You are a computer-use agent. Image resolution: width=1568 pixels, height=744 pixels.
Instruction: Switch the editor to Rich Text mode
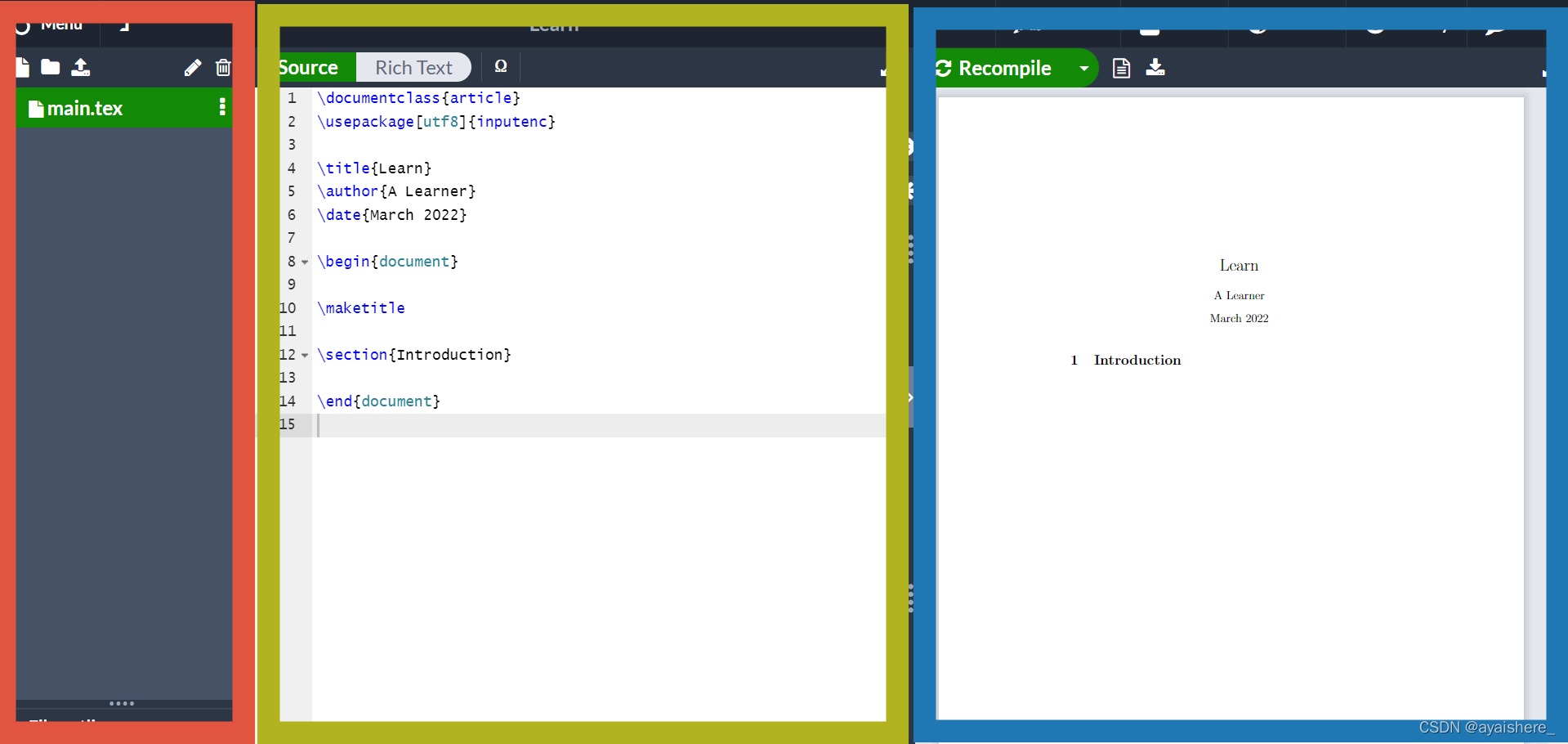tap(413, 68)
